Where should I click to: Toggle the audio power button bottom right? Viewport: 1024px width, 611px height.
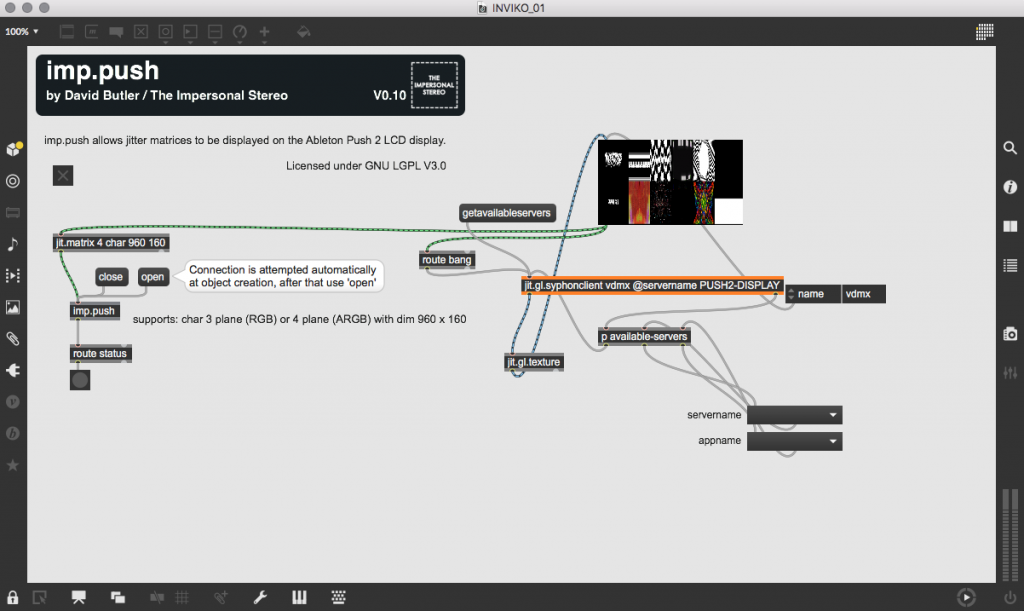pyautogui.click(x=1010, y=597)
